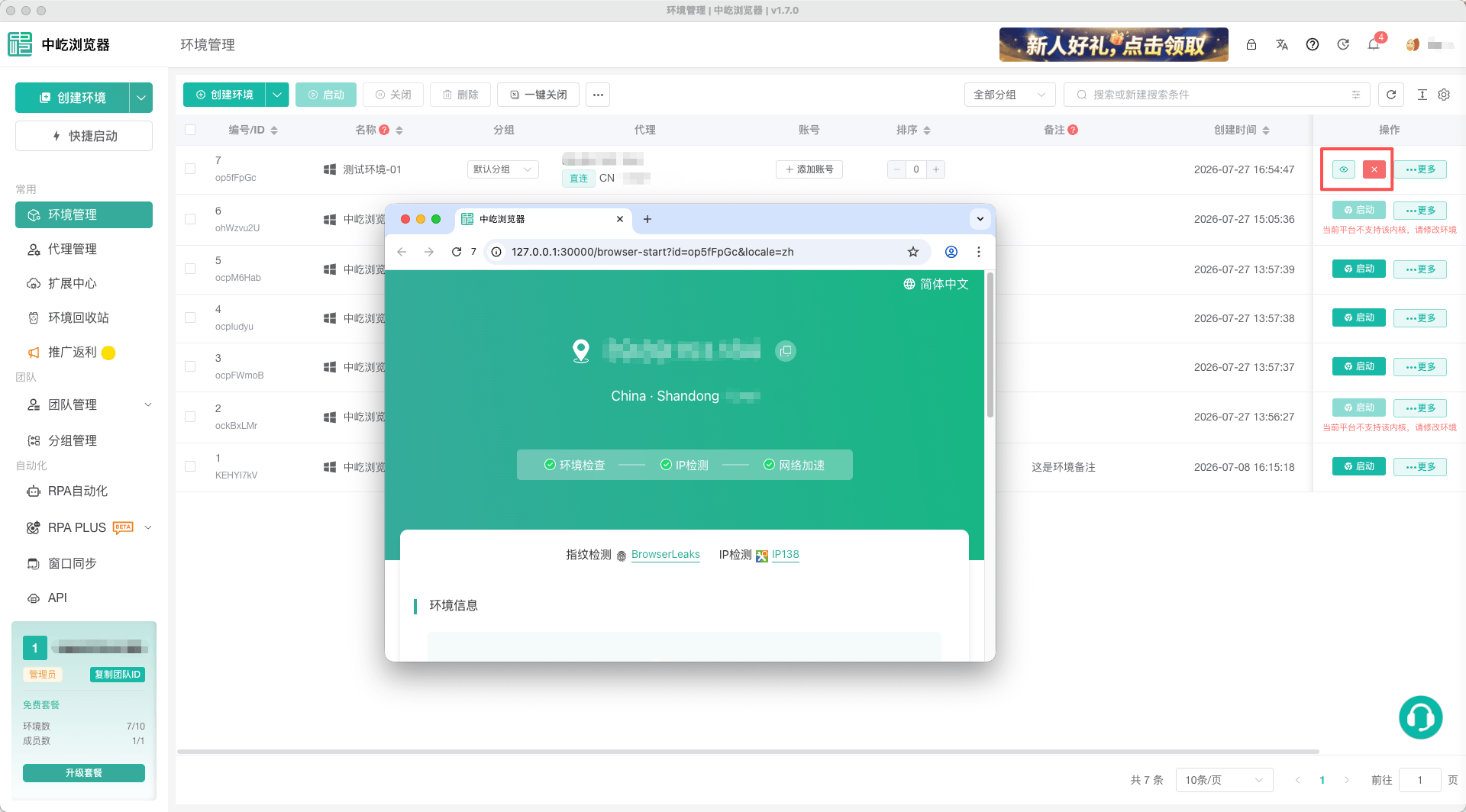Expand the RPA PLUS sidebar section

(148, 527)
